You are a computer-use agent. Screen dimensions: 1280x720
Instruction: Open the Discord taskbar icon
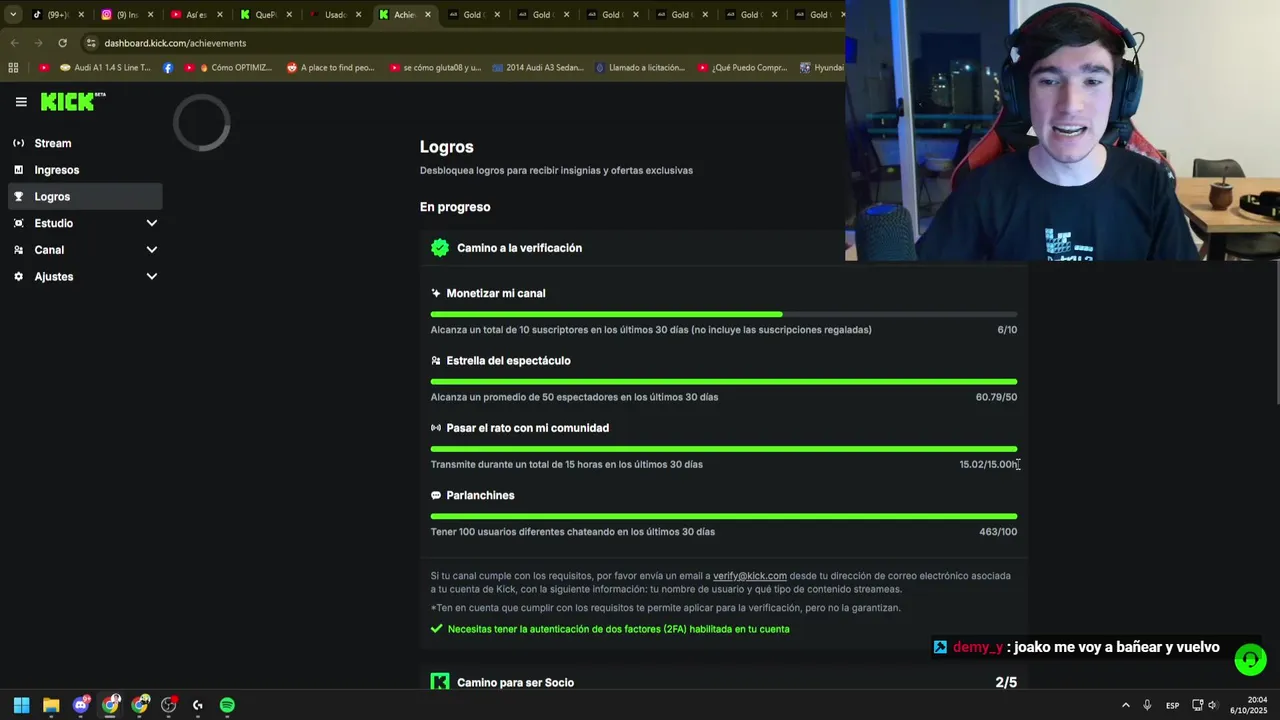(81, 705)
